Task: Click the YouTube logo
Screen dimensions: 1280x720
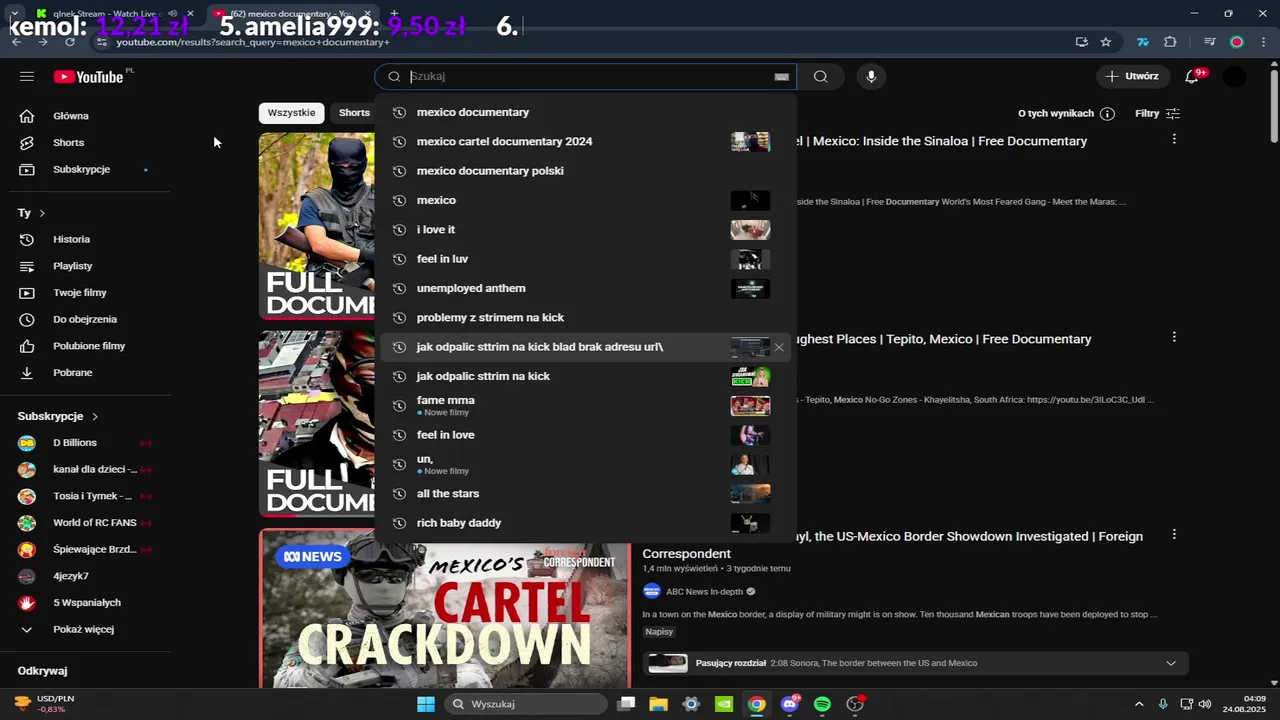Action: pyautogui.click(x=88, y=77)
